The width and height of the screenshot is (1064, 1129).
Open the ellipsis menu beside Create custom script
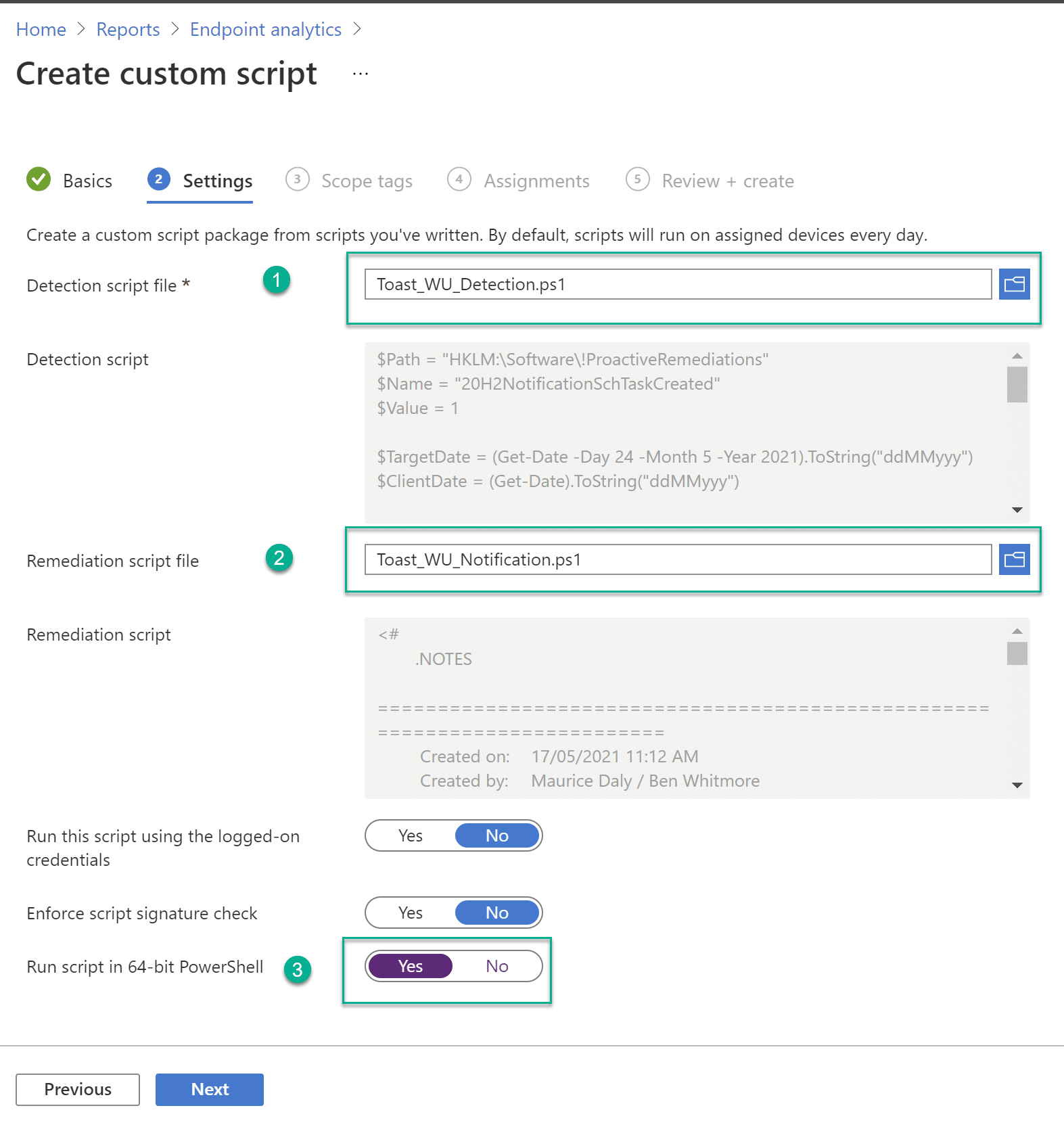[361, 74]
